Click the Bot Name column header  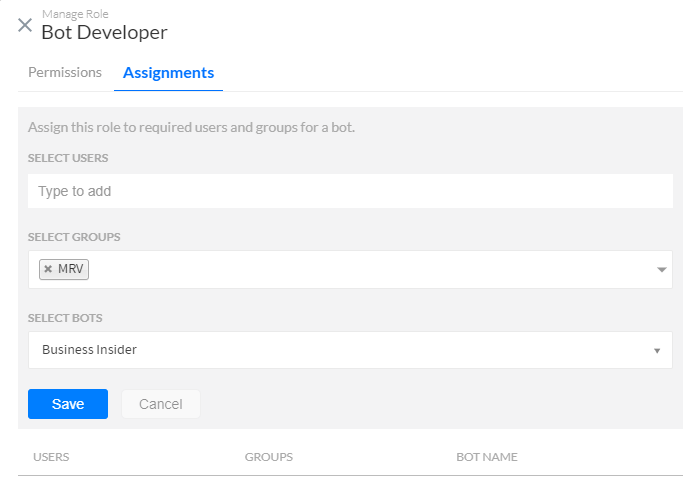pos(487,457)
